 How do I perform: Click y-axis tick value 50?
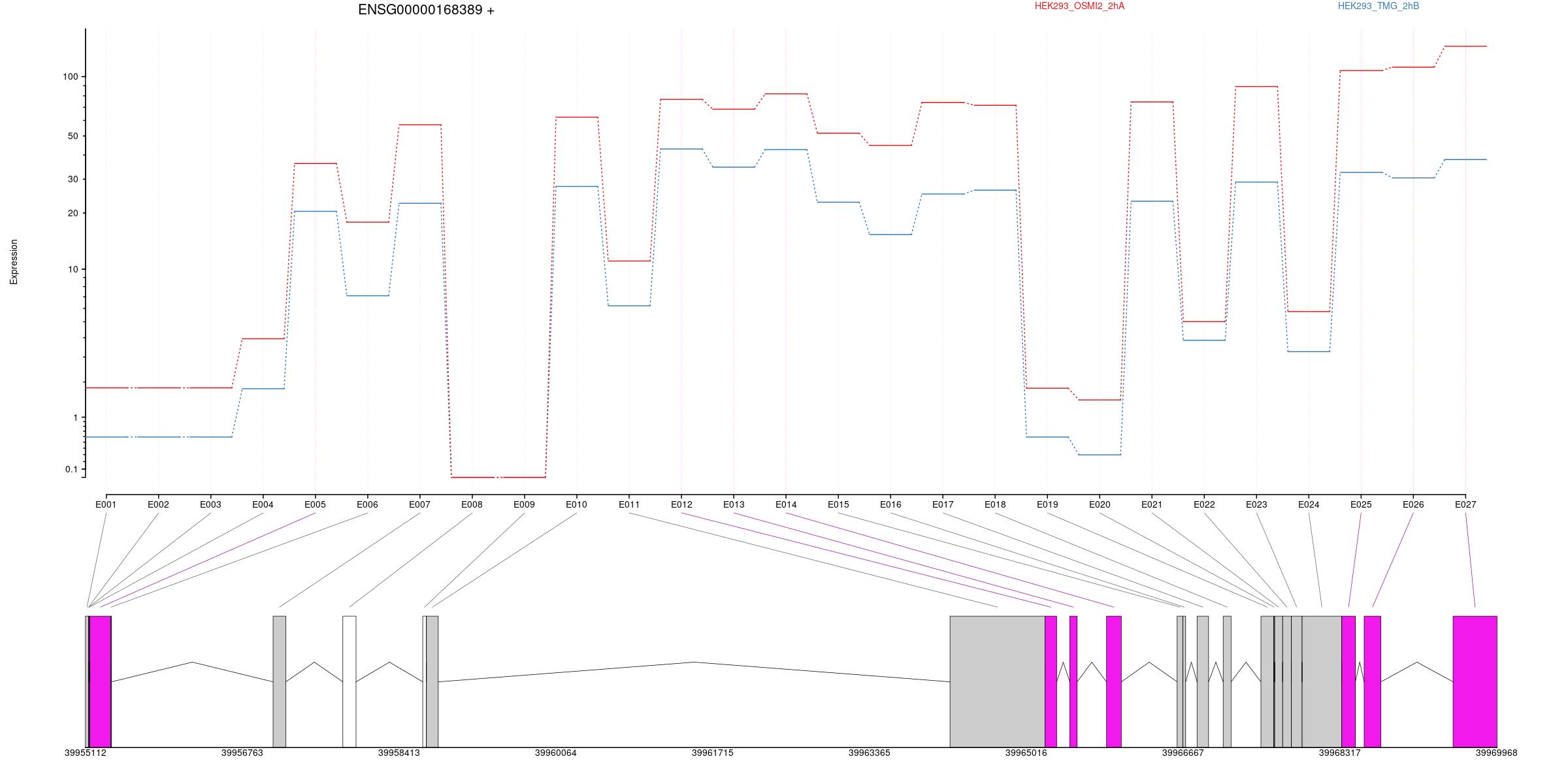click(x=73, y=136)
